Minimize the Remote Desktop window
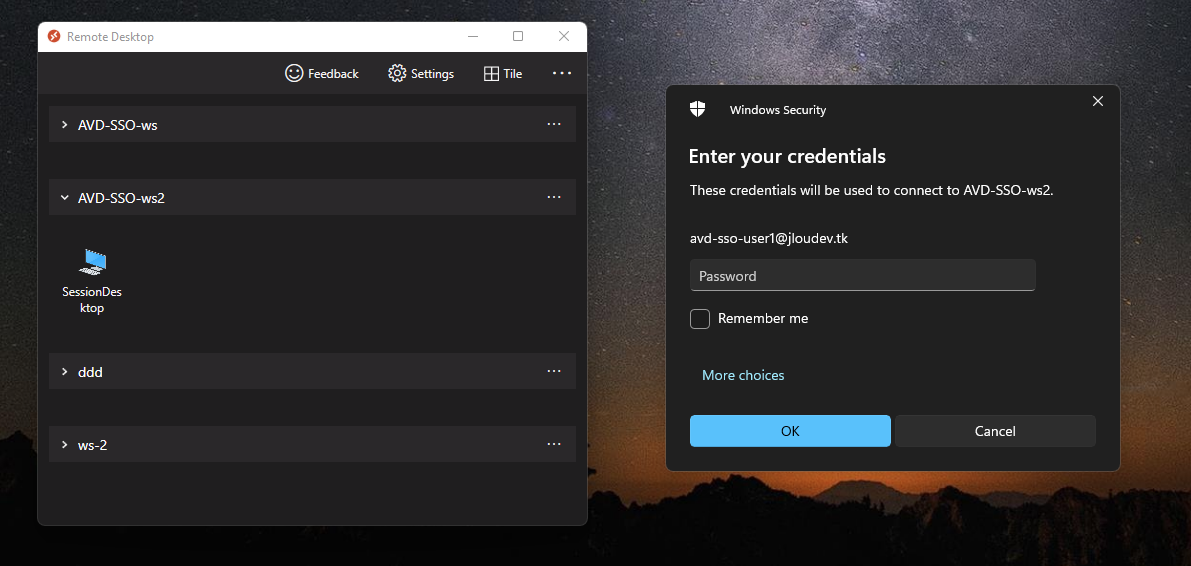1191x566 pixels. 472,36
